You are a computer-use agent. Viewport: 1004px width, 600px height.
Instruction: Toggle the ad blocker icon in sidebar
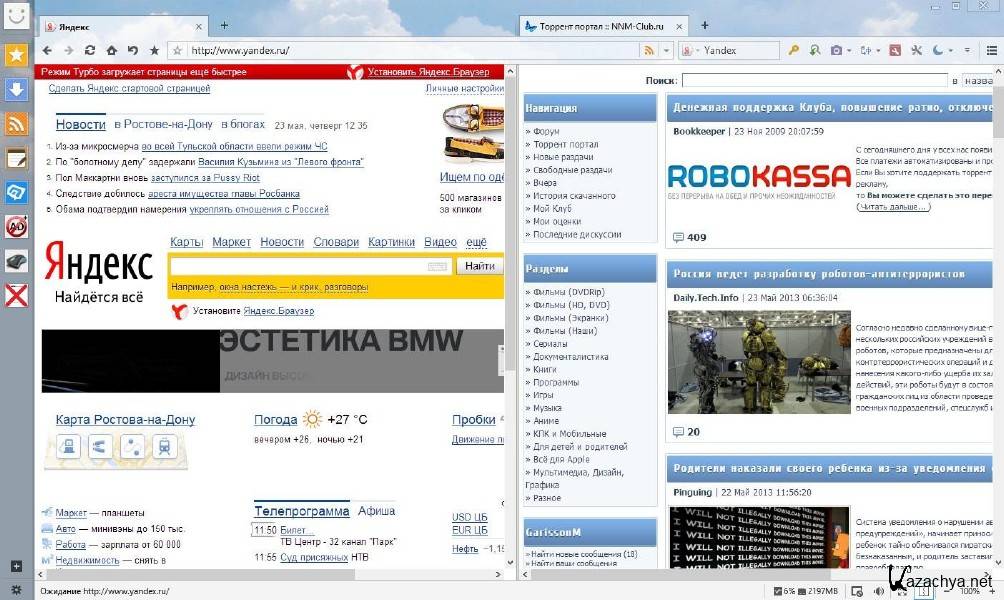coord(16,227)
